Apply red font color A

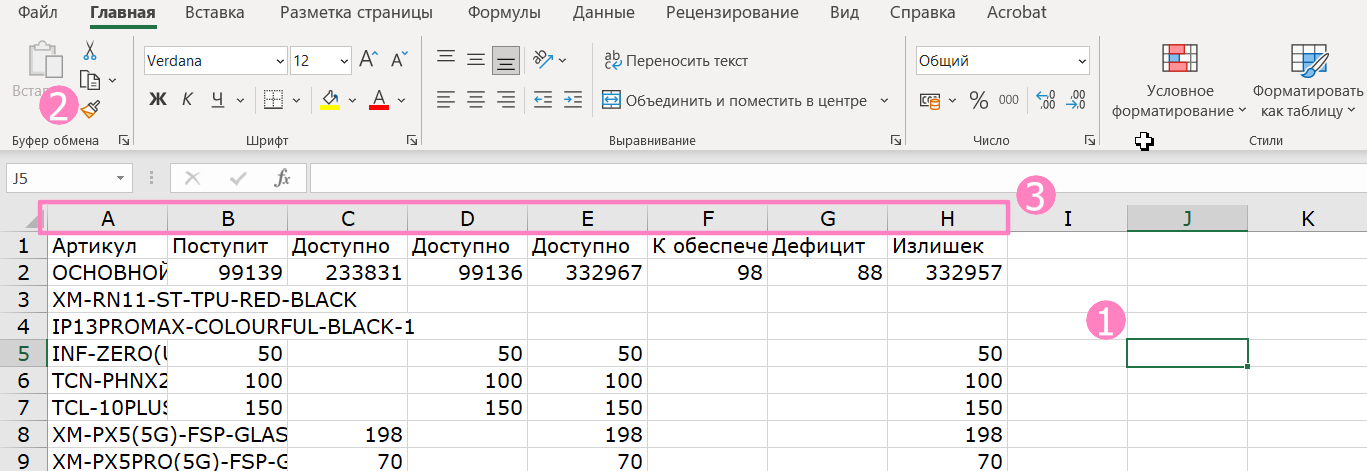[x=379, y=99]
